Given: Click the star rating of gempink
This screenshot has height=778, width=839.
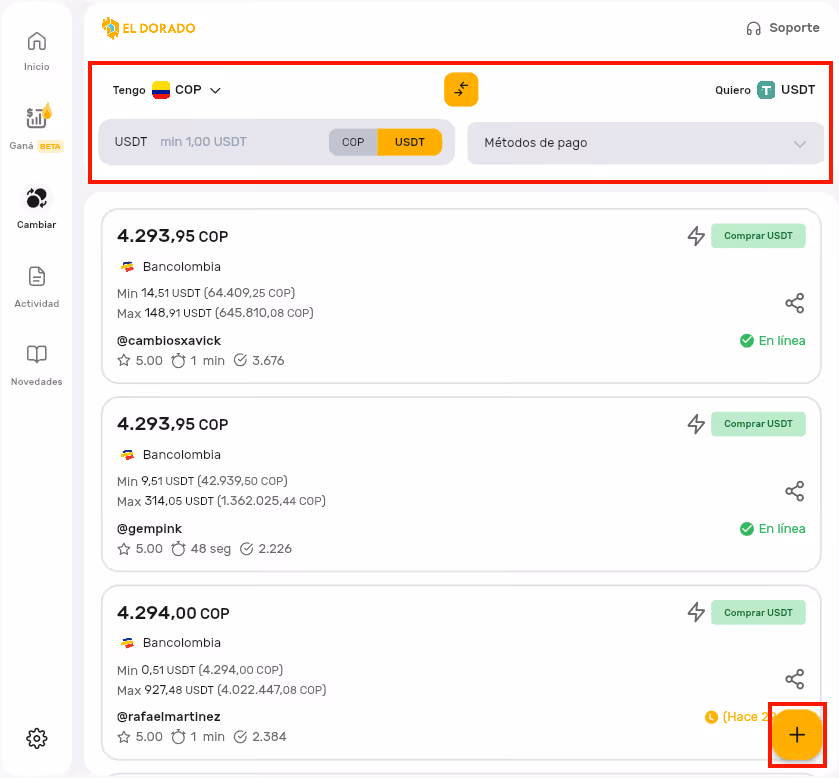Looking at the screenshot, I should pyautogui.click(x=140, y=548).
